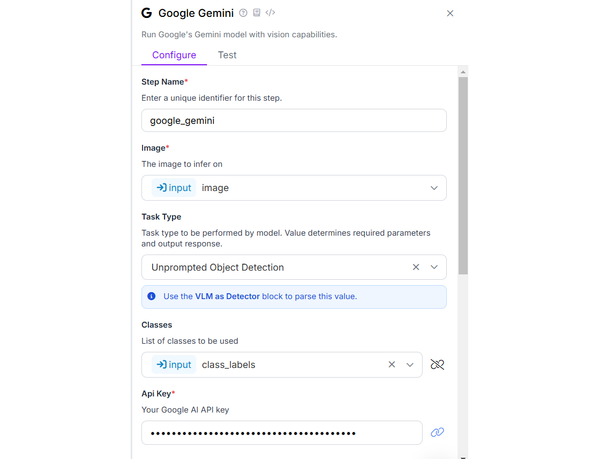Click the Google Gemini logo icon

[x=147, y=13]
